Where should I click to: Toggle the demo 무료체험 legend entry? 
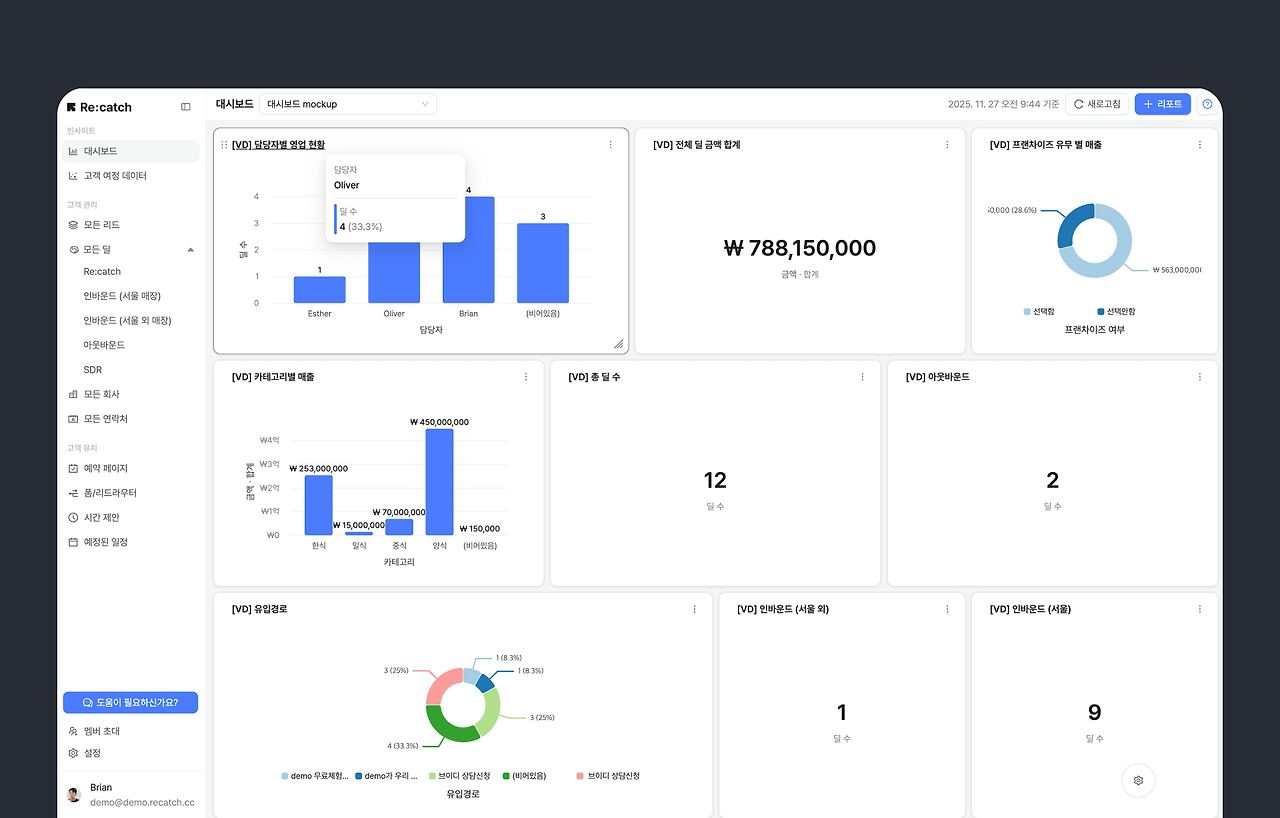(315, 776)
